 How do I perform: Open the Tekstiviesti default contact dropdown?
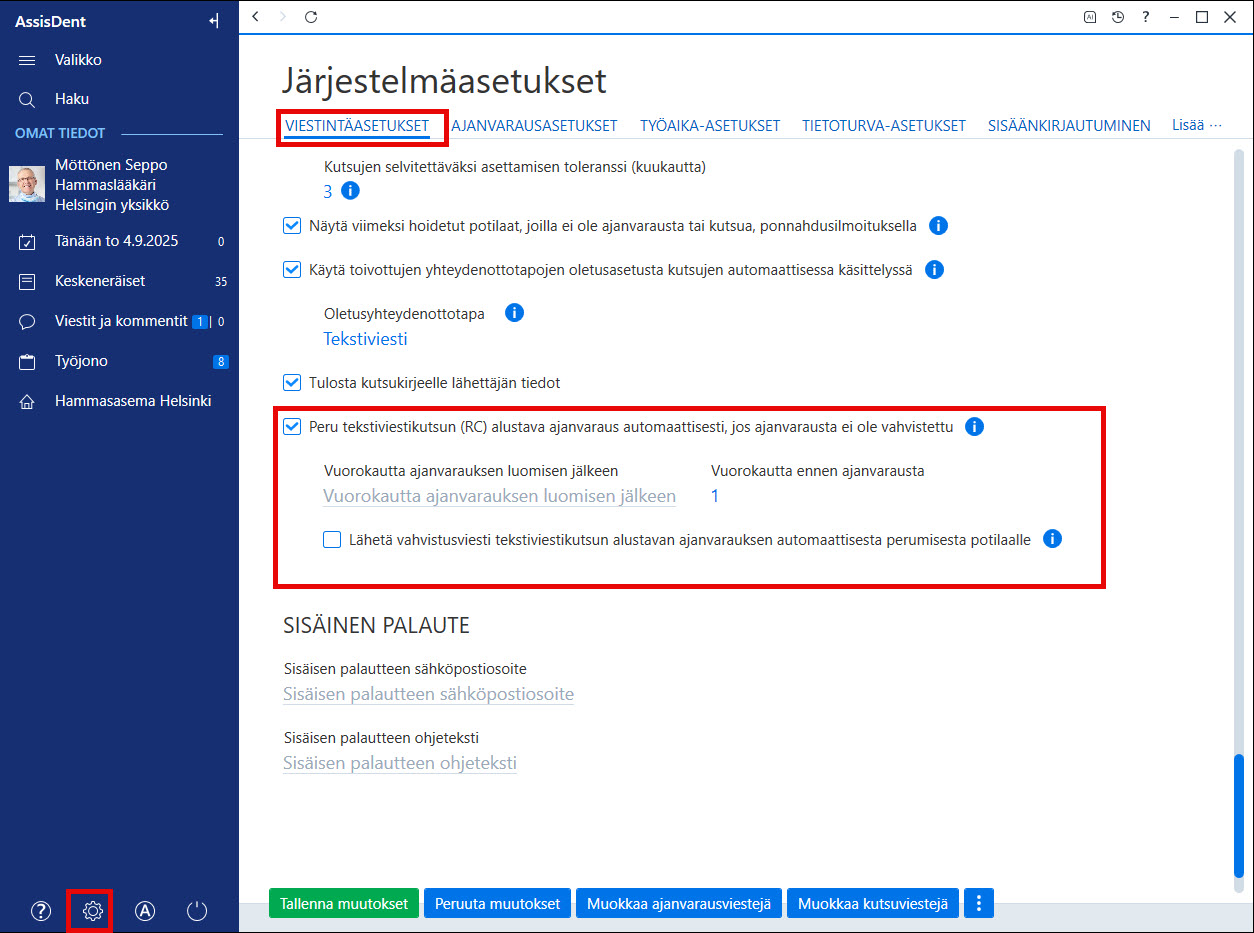coord(365,339)
